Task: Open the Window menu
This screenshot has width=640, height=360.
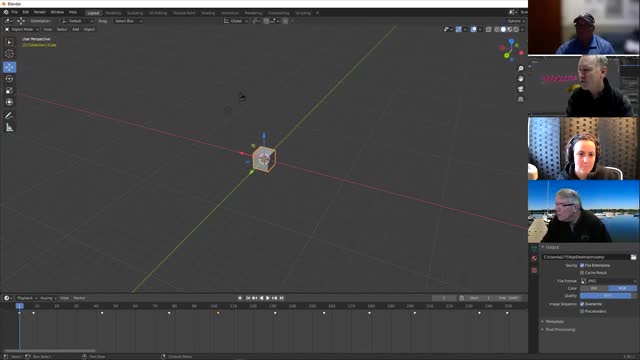Action: pos(57,13)
